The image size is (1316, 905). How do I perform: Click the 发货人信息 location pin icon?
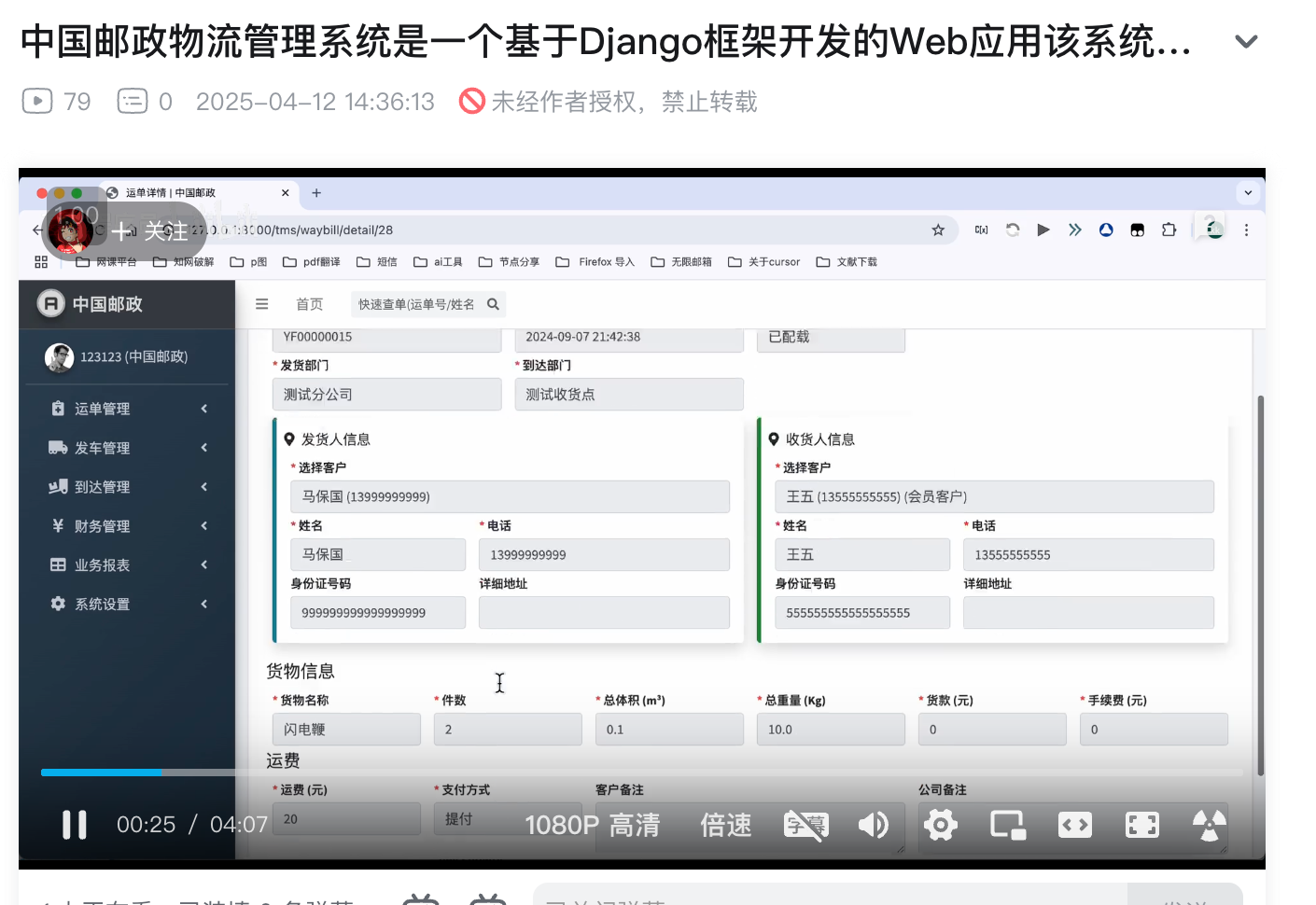point(289,439)
